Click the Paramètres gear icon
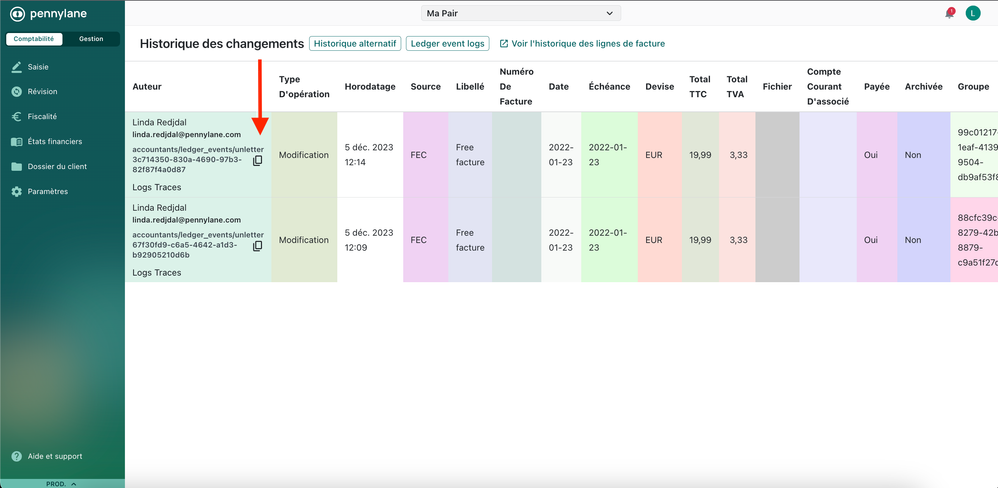The width and height of the screenshot is (998, 488). (17, 191)
